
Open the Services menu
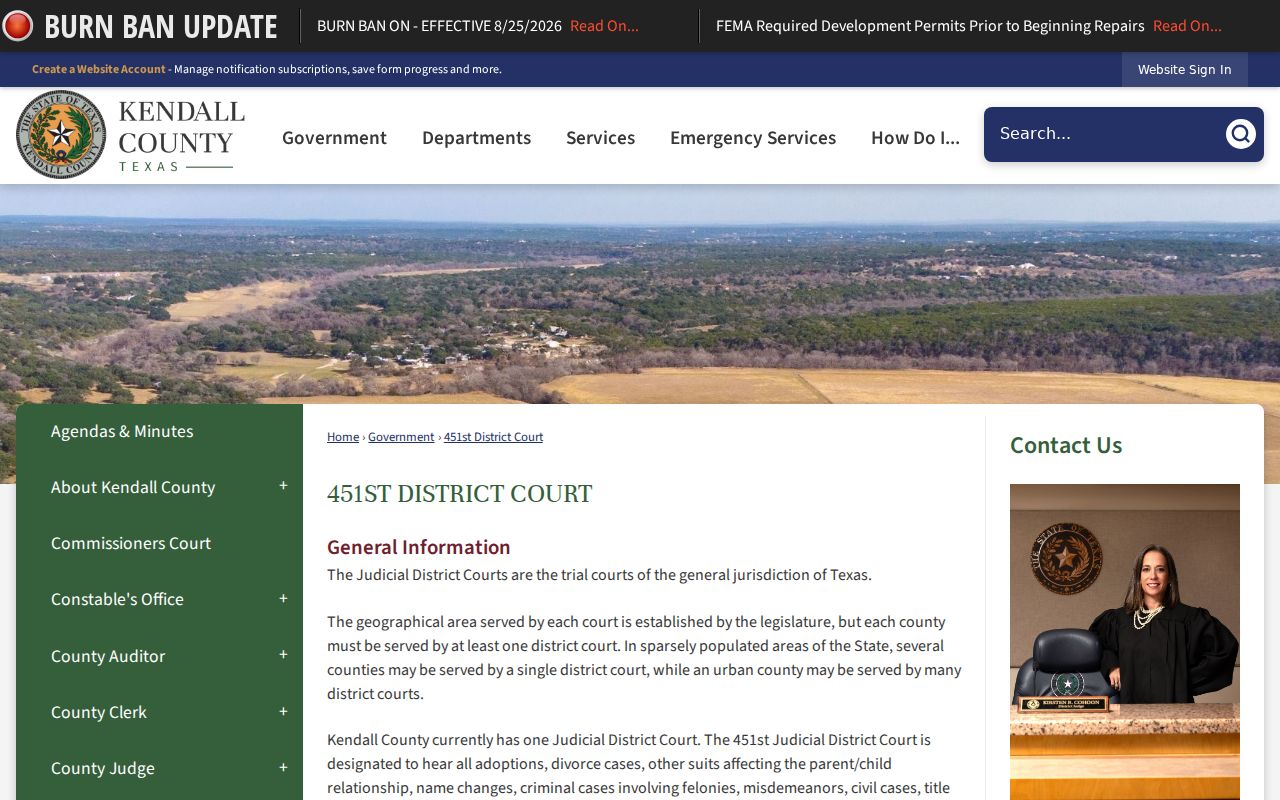[x=600, y=138]
